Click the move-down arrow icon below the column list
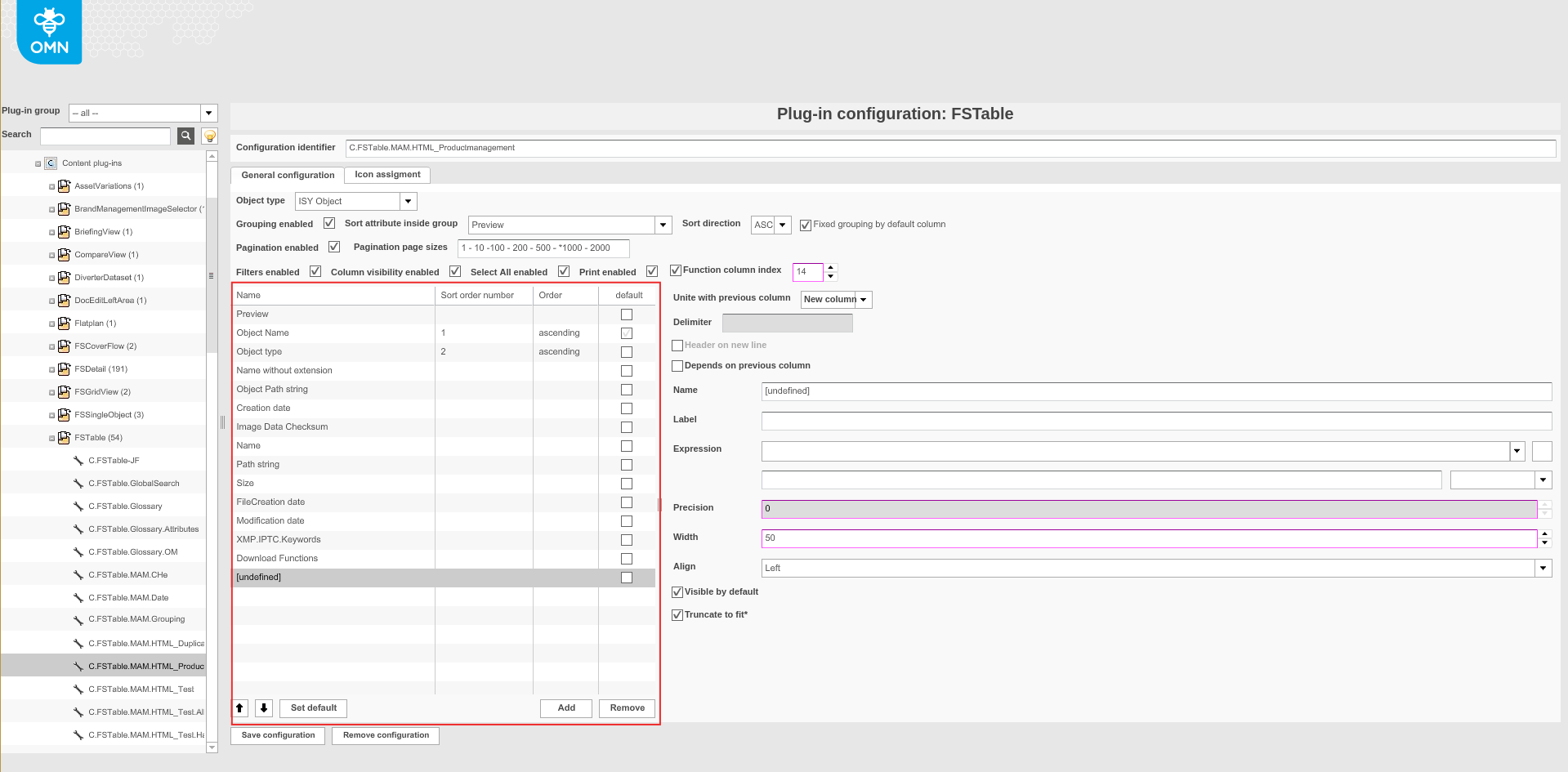 click(x=263, y=708)
